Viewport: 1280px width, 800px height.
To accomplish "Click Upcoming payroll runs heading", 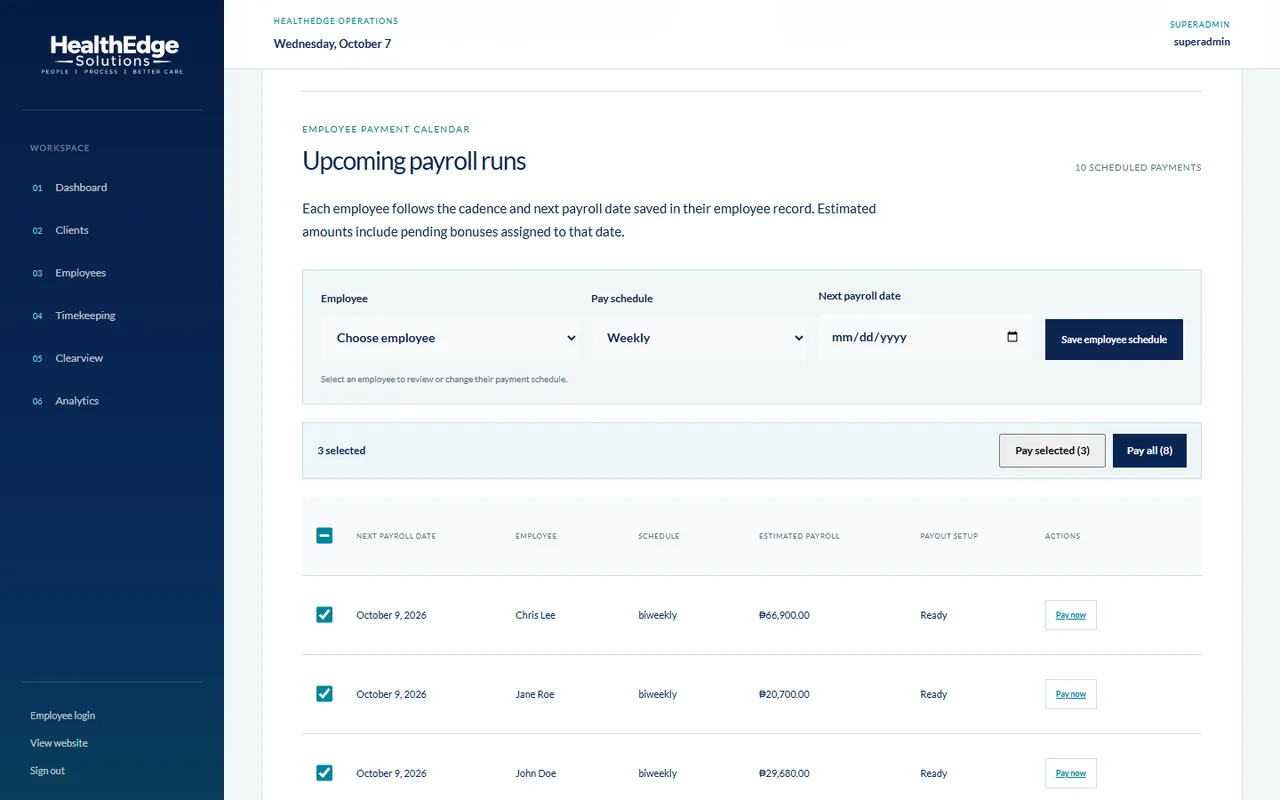I will 414,161.
